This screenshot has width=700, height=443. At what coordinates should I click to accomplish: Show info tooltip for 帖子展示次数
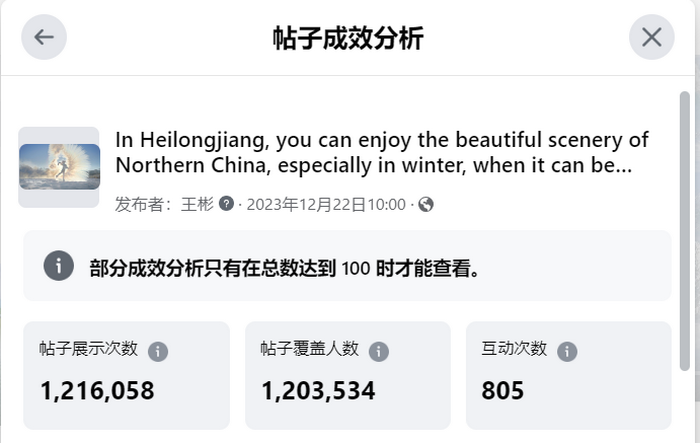click(158, 351)
